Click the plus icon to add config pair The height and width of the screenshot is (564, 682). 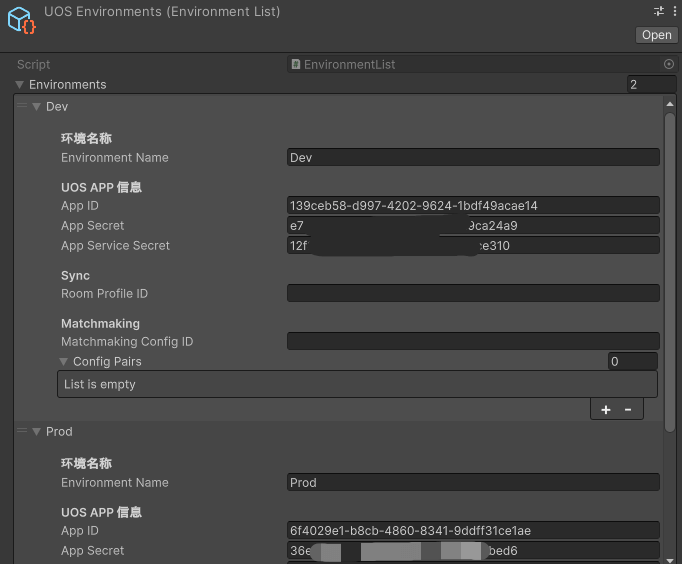(x=606, y=409)
